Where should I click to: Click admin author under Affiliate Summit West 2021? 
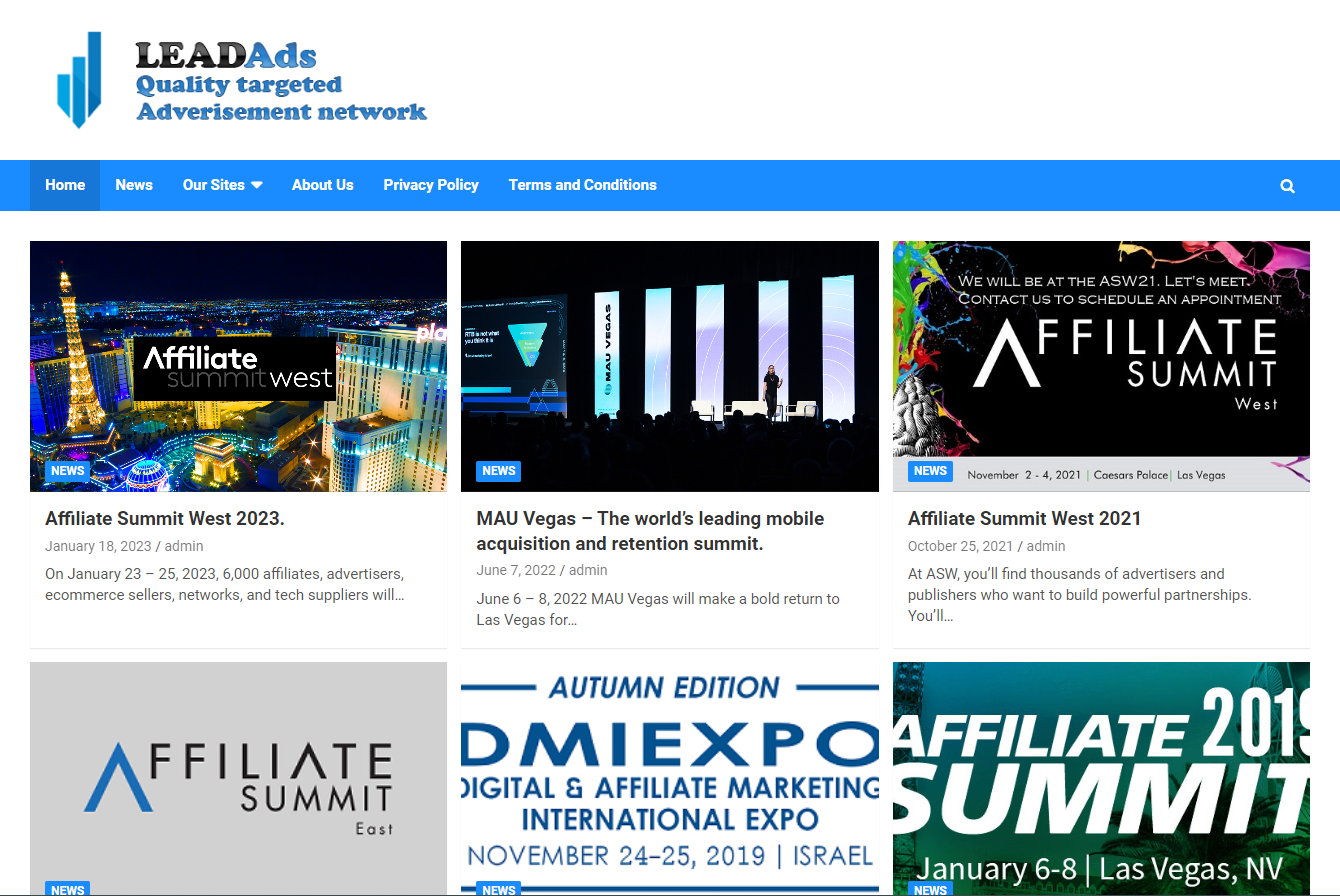tap(1046, 546)
